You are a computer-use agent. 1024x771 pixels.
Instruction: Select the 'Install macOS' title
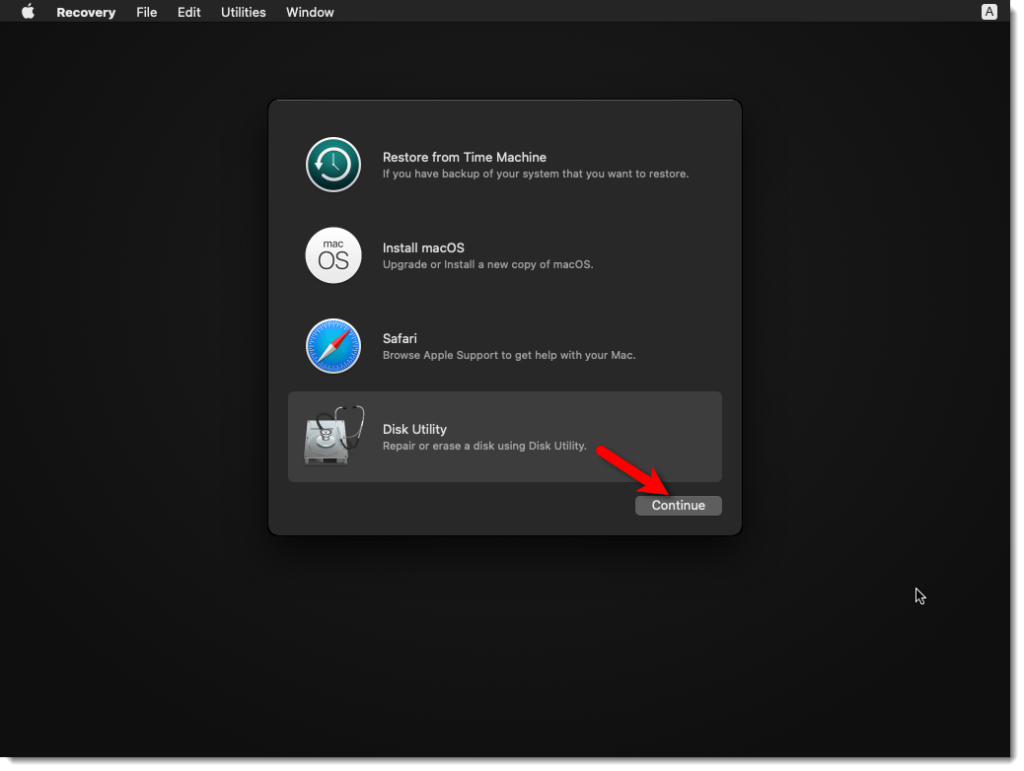click(423, 248)
